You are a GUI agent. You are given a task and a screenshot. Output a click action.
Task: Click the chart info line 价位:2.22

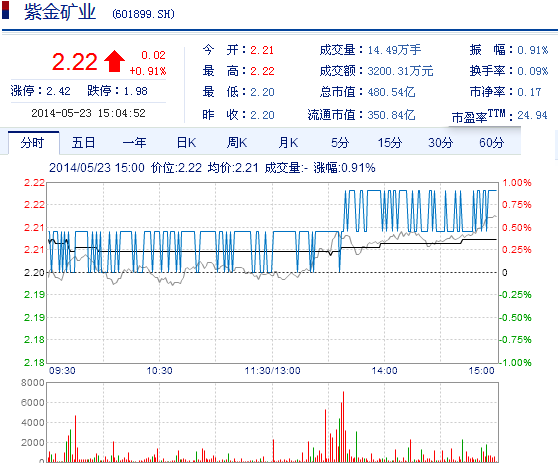pyautogui.click(x=176, y=168)
